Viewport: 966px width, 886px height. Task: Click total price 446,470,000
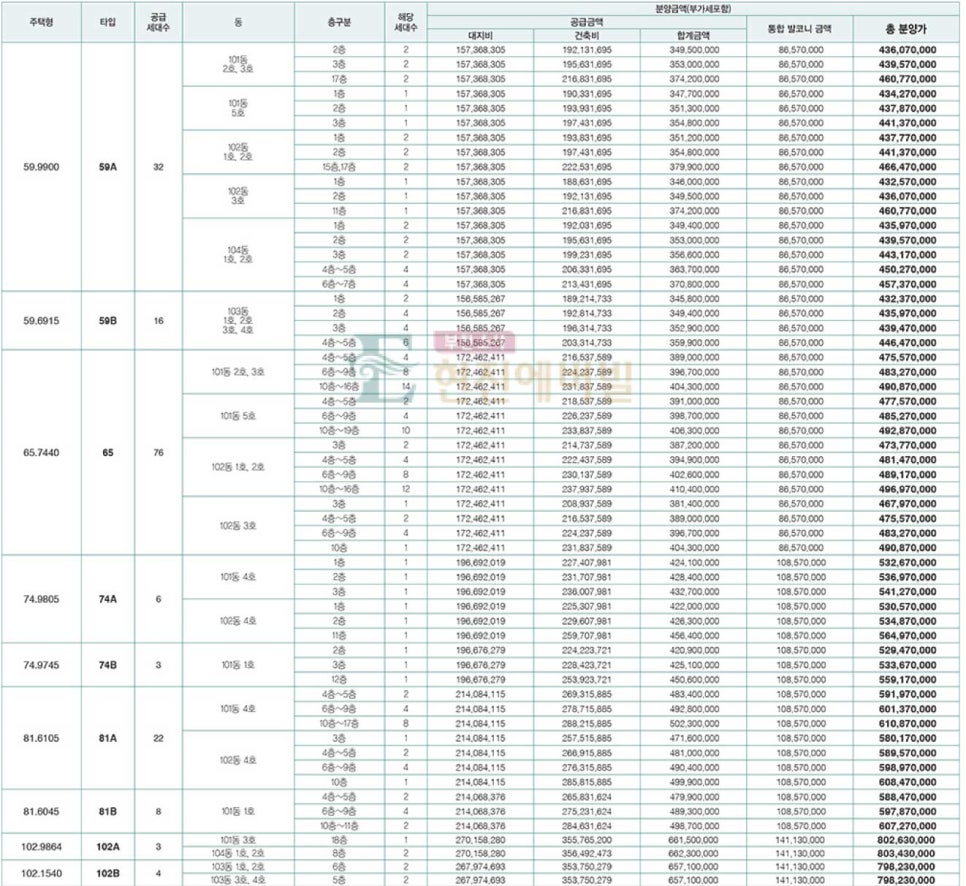tap(907, 343)
